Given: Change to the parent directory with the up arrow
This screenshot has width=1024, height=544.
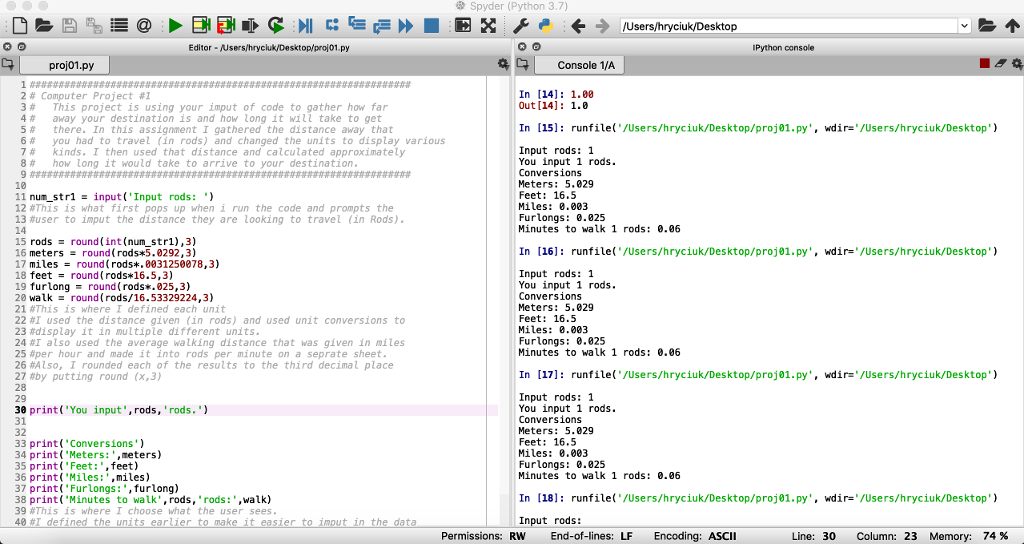Looking at the screenshot, I should coord(1012,25).
